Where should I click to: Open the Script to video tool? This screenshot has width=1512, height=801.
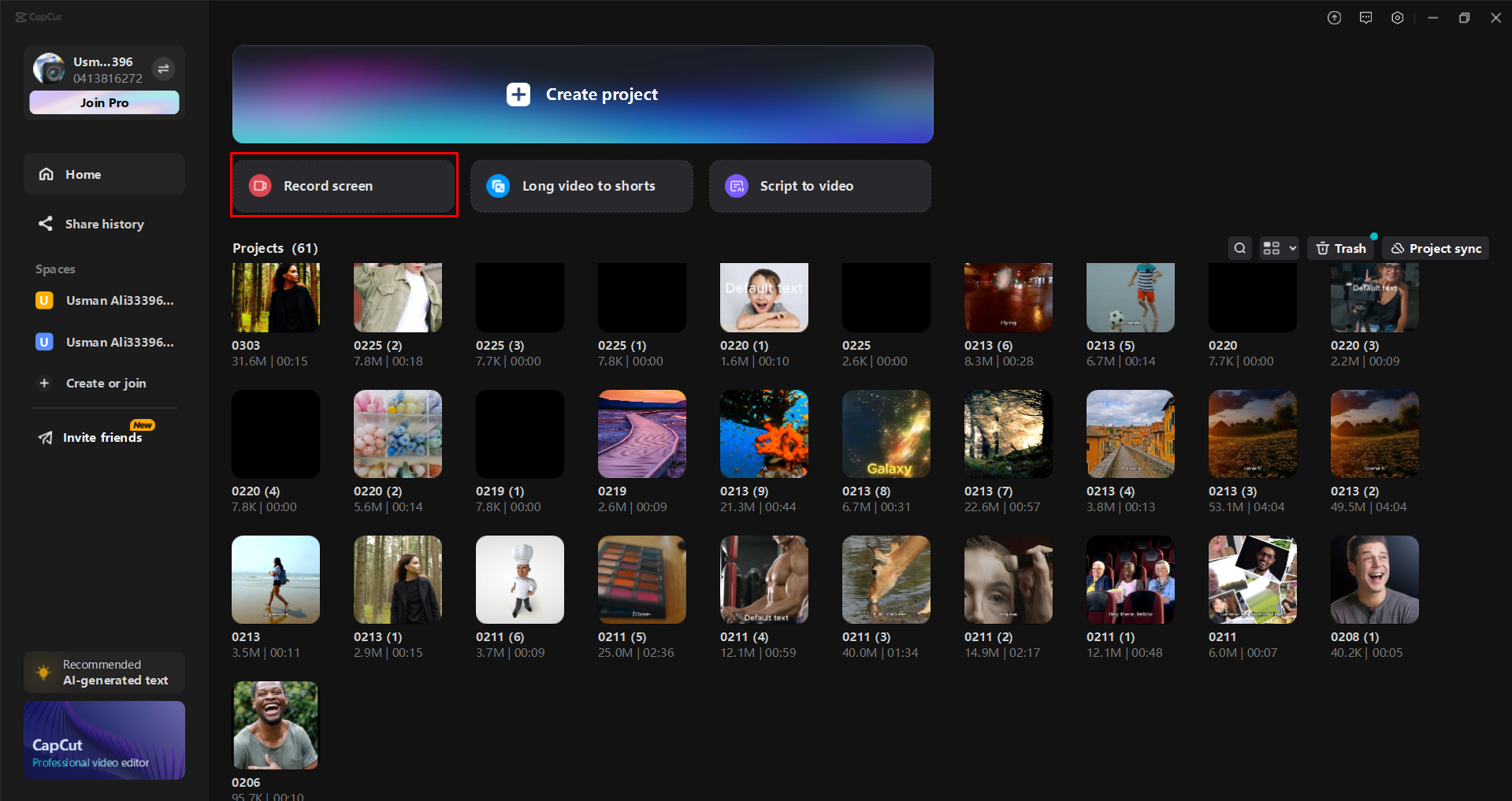(819, 186)
